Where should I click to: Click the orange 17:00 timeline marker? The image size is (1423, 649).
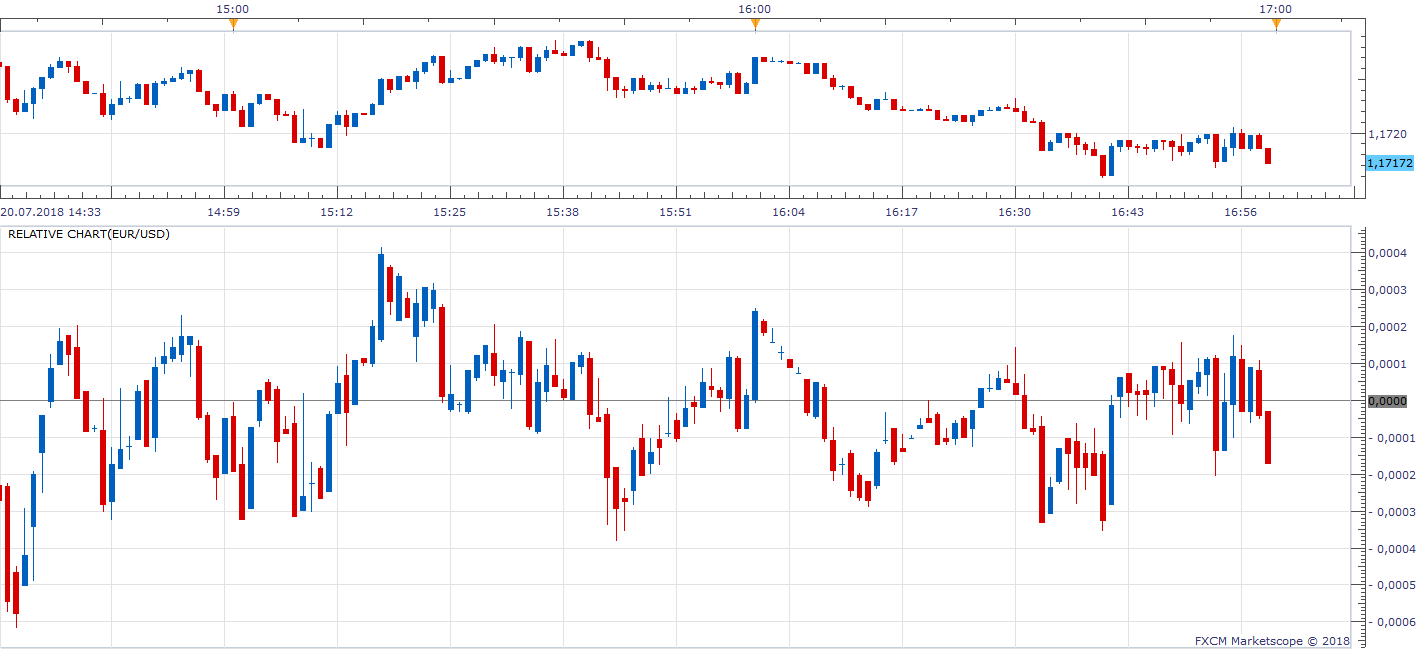pos(1276,24)
